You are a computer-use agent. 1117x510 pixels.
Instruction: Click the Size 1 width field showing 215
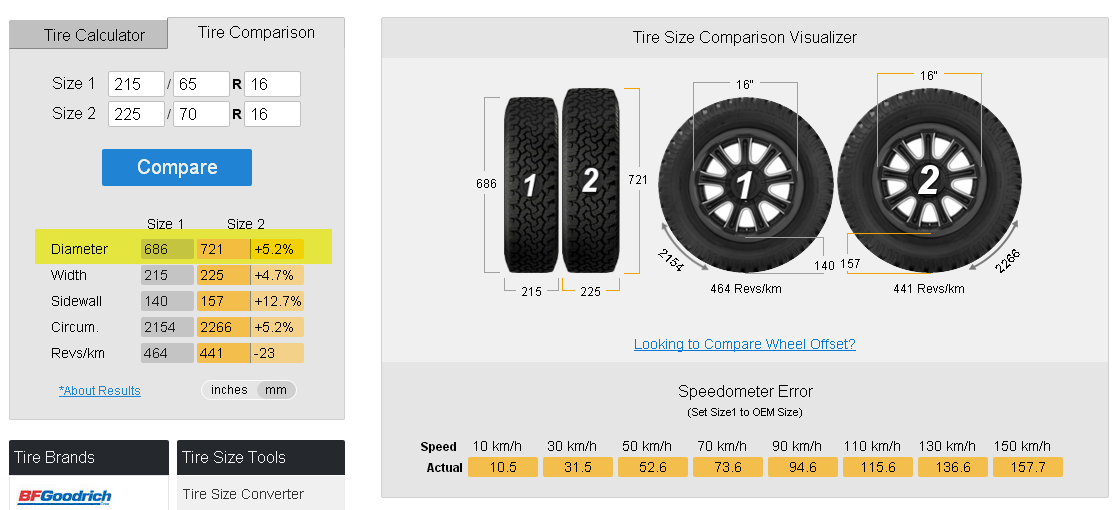pyautogui.click(x=137, y=84)
